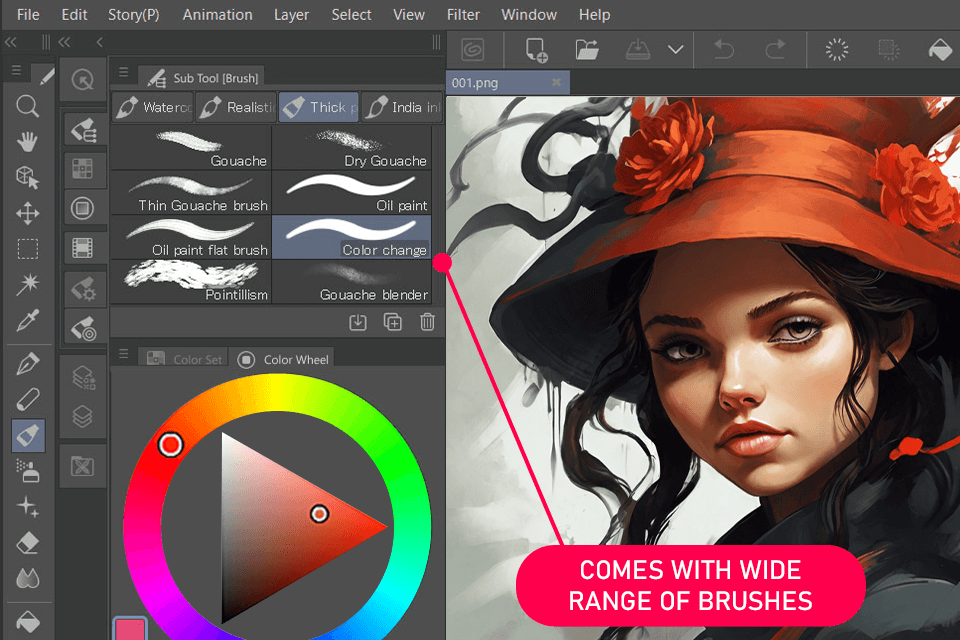
Task: Expand the save options dropdown arrow
Action: click(675, 50)
